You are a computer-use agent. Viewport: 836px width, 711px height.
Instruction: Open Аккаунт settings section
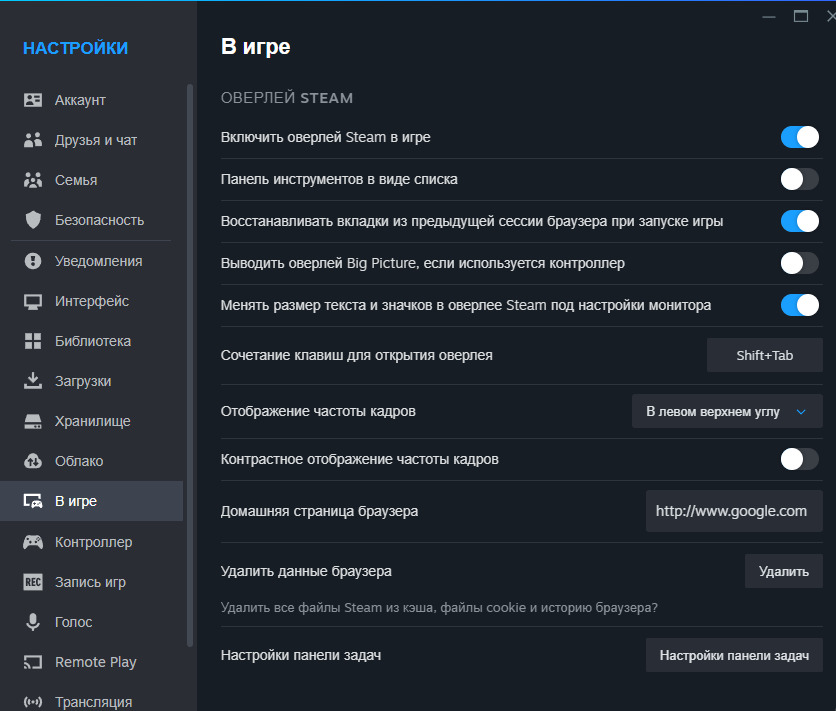[91, 100]
